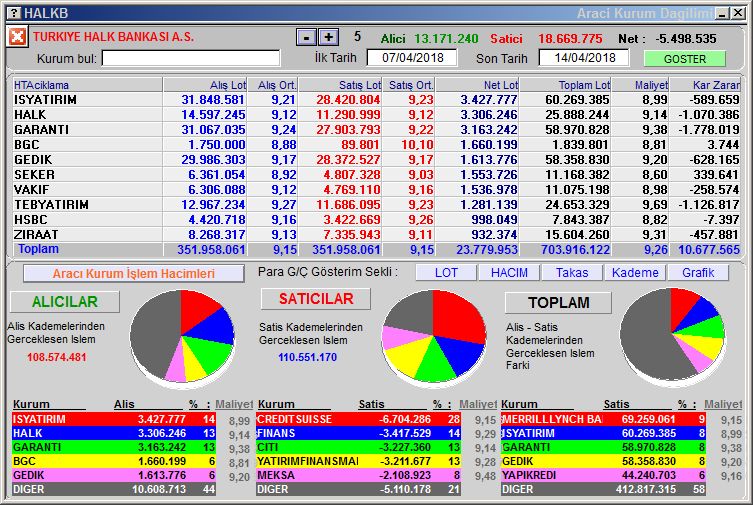
Task: Click the yellow GEDIK row in totals list
Action: coord(603,461)
